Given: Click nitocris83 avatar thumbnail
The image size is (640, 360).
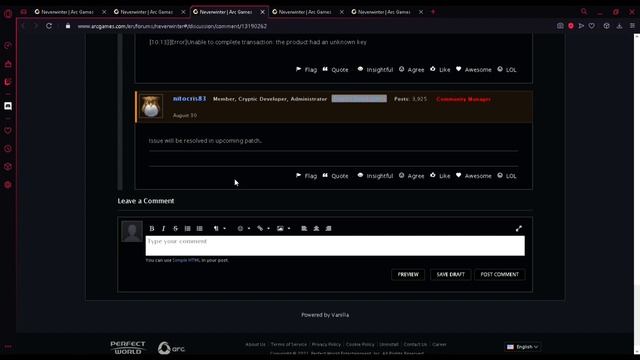Looking at the screenshot, I should click(x=151, y=107).
